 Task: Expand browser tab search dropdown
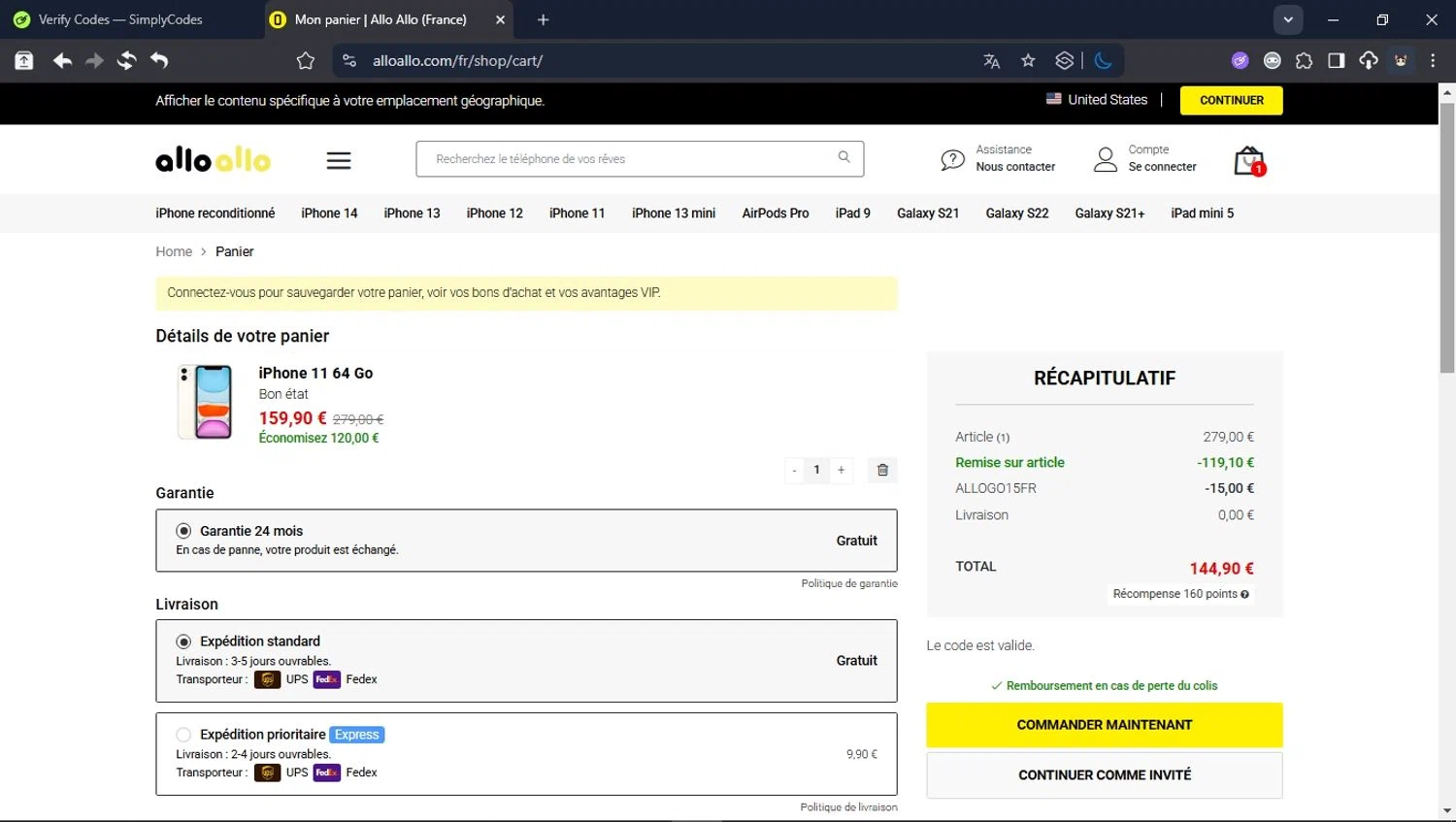tap(1287, 19)
